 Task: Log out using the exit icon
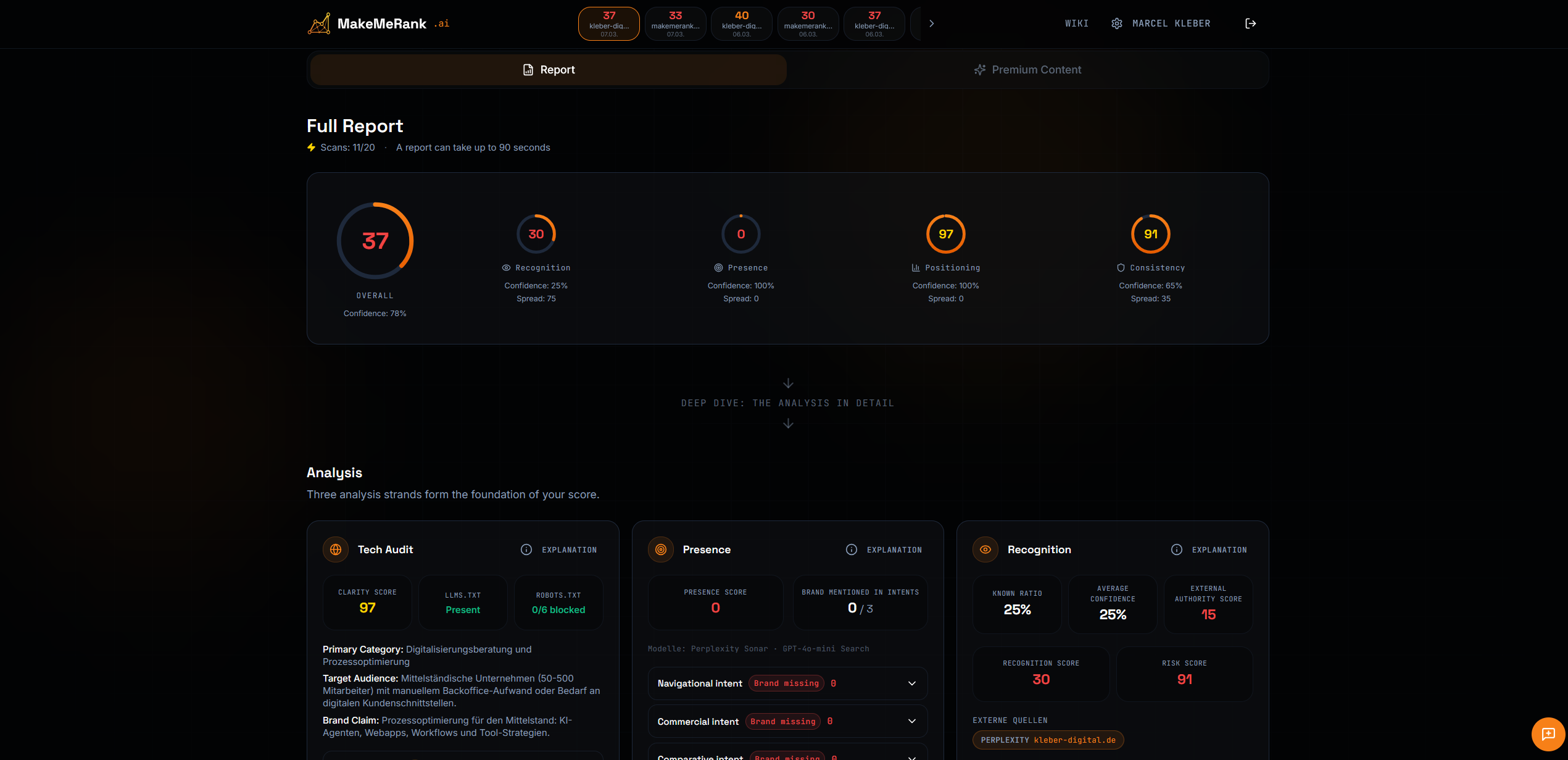[1250, 23]
